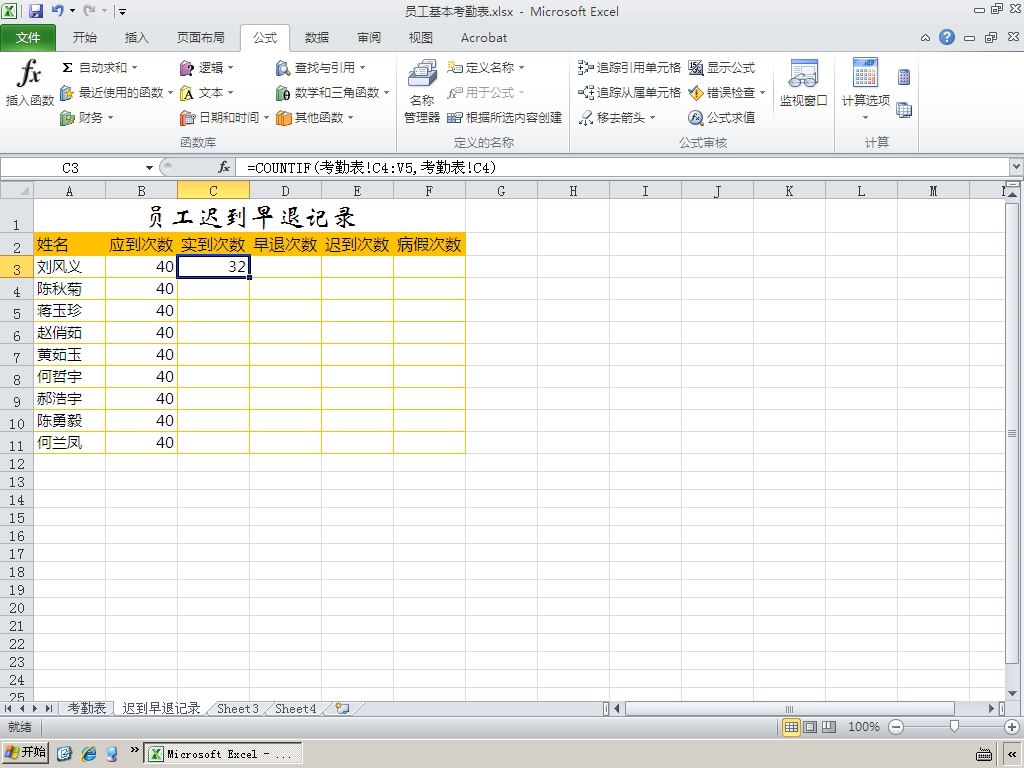The width and height of the screenshot is (1024, 768).
Task: Trace Dependents (追踪从属单元格)
Action: [629, 93]
